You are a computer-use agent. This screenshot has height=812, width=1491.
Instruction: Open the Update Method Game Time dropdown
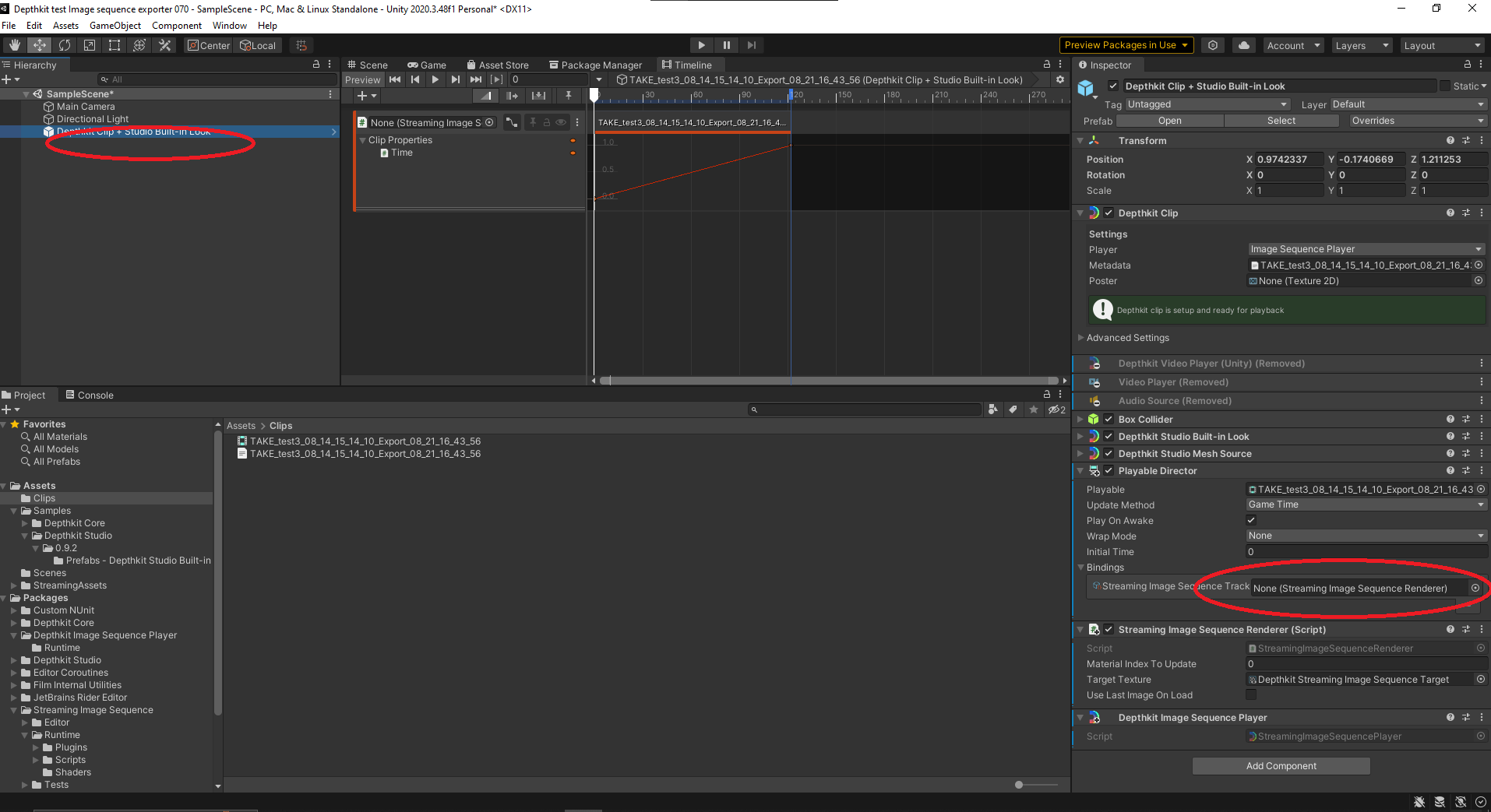click(1365, 504)
